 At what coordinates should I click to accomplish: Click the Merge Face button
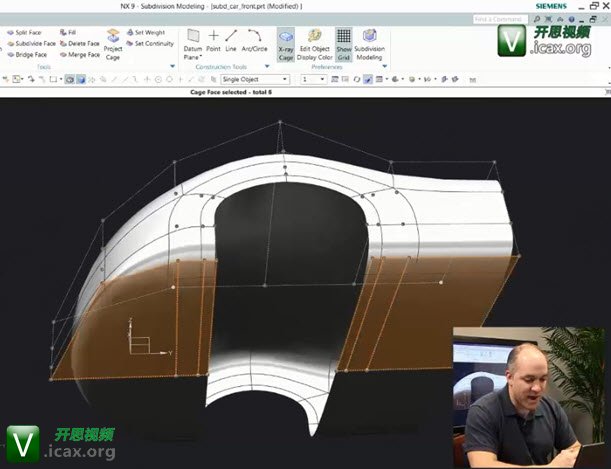point(80,55)
